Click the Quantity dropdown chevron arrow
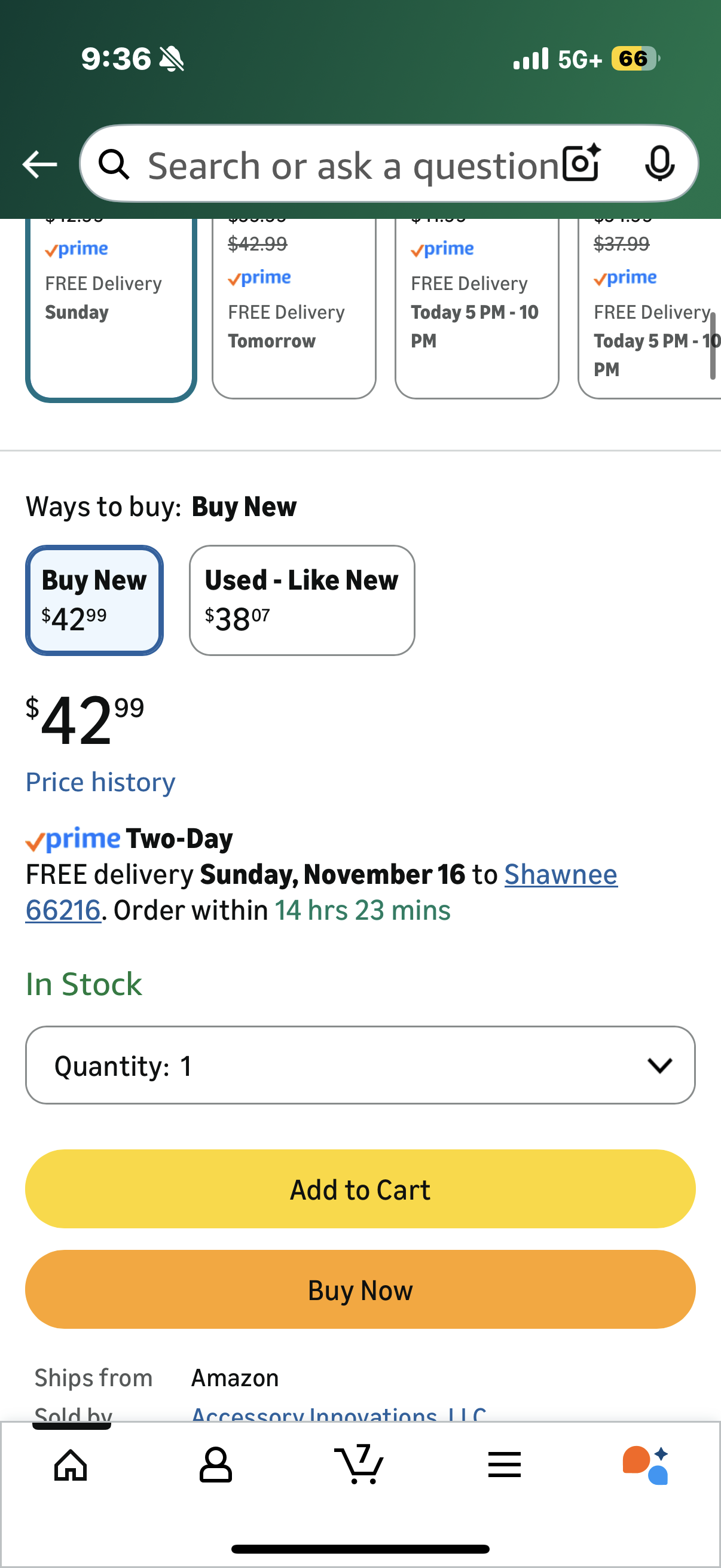 click(659, 1065)
